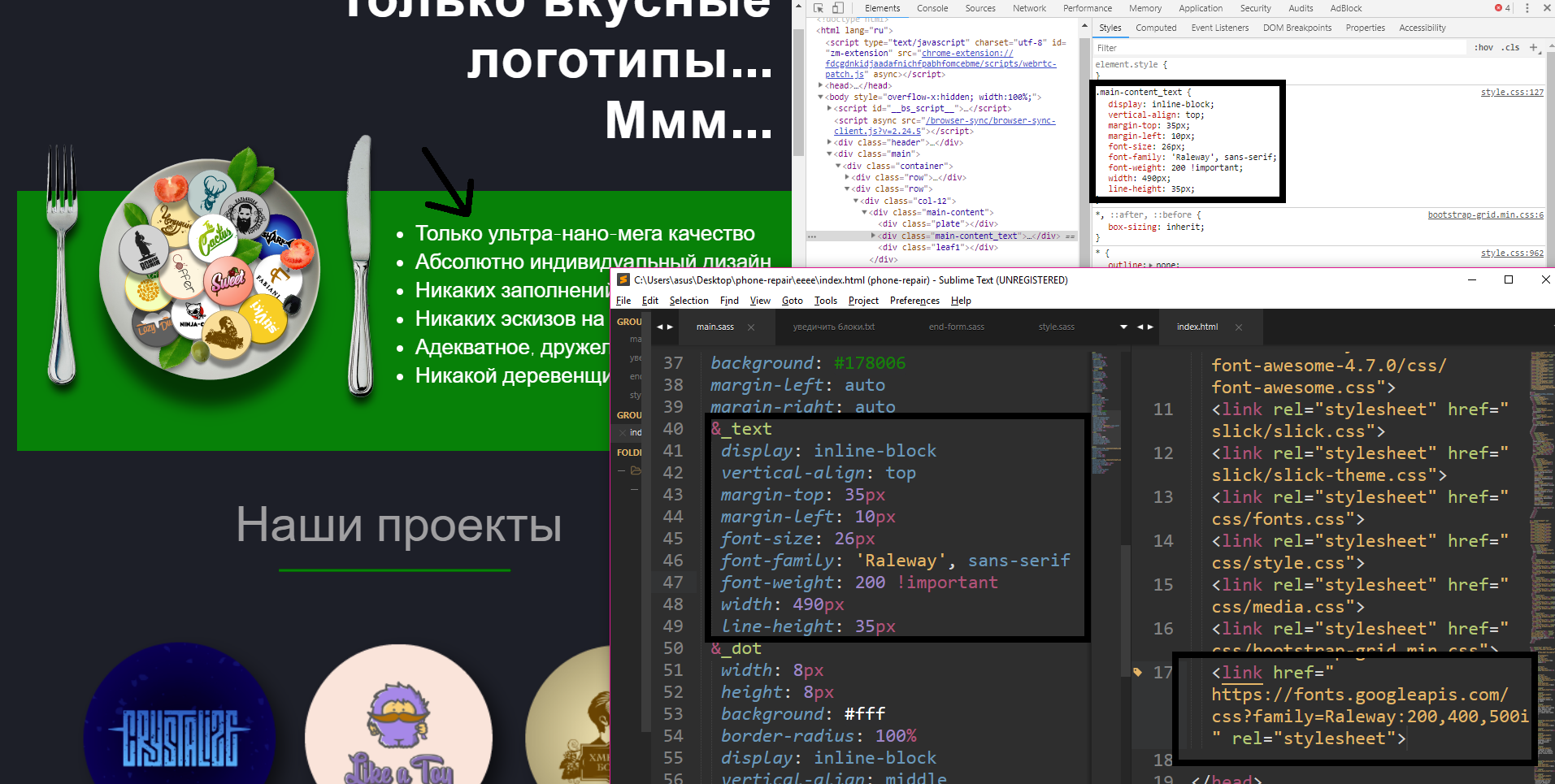The width and height of the screenshot is (1555, 784).
Task: Open the bootstrap-grid.min.css:6 source link
Action: (1485, 215)
